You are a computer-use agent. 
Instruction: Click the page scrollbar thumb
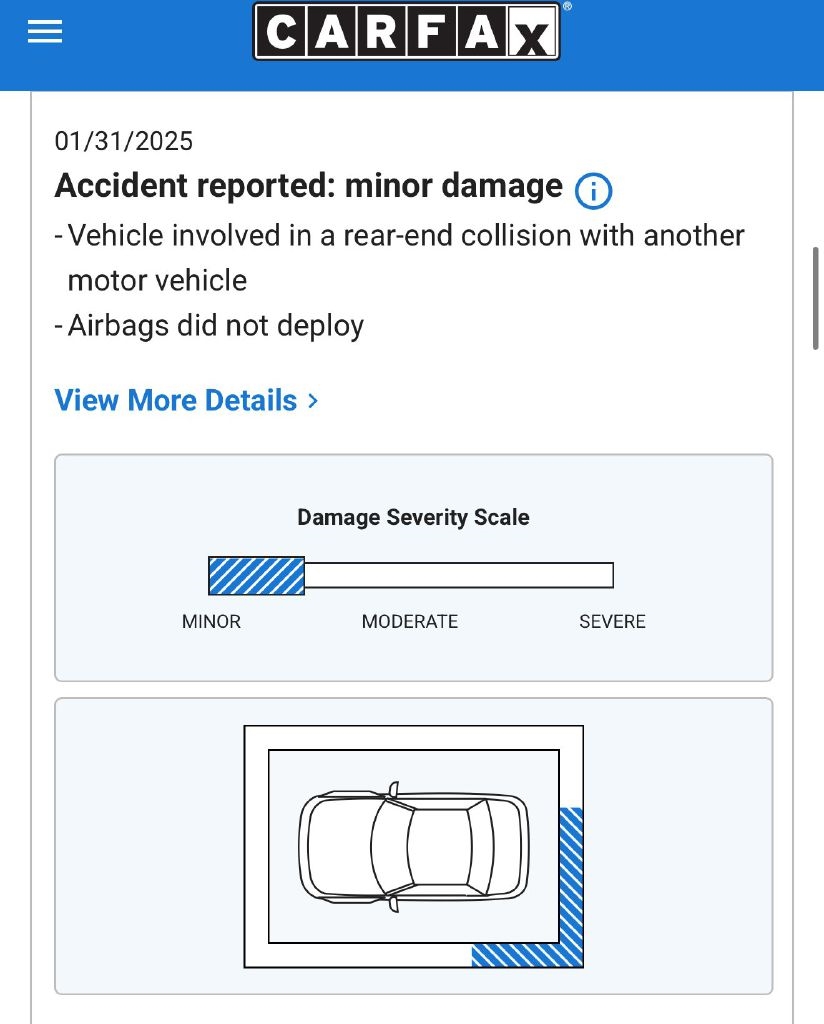pos(816,297)
